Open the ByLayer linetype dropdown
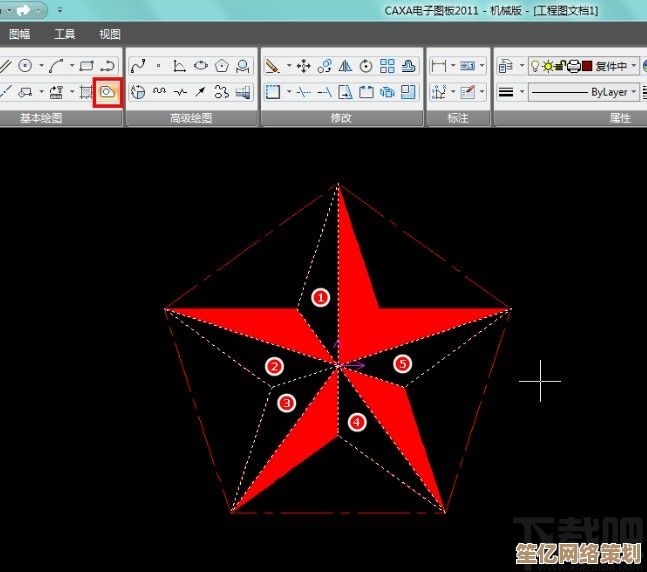Image resolution: width=647 pixels, height=572 pixels. tap(584, 92)
